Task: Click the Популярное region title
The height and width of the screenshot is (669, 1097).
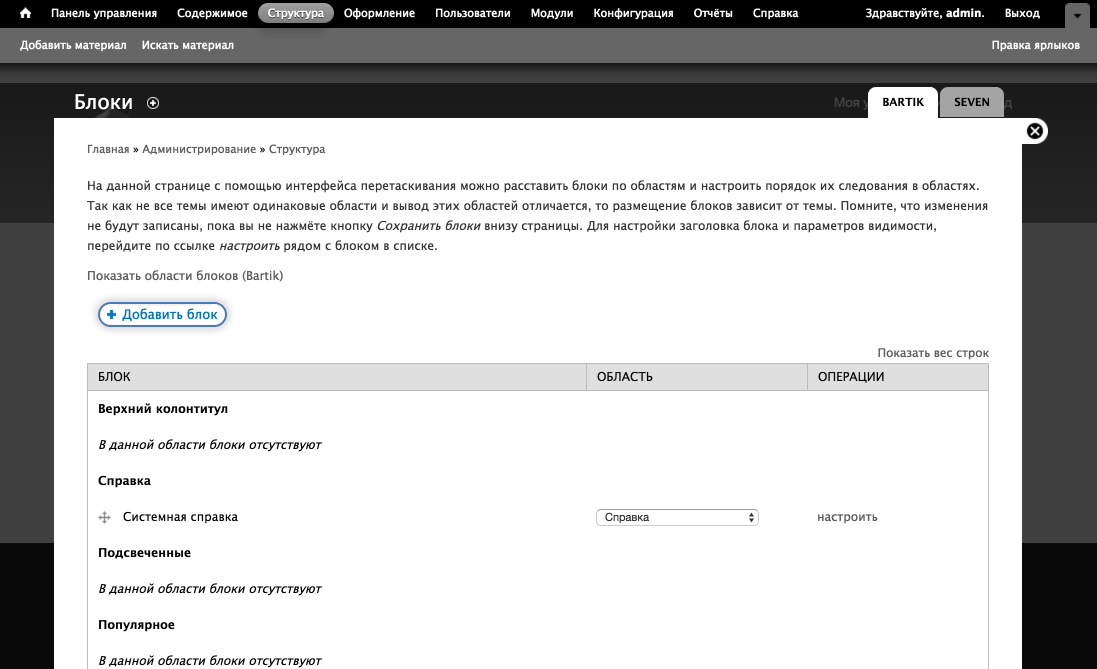Action: (136, 625)
